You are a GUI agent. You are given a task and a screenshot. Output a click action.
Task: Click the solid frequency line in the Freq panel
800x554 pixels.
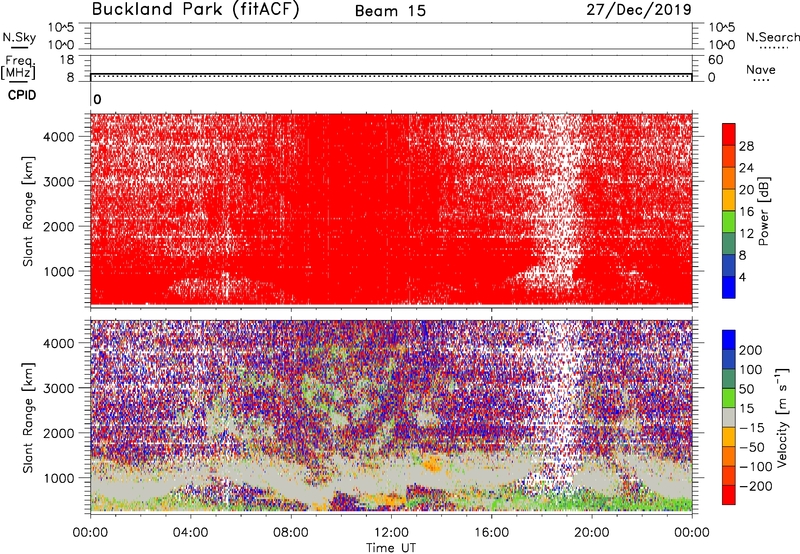[x=391, y=74]
